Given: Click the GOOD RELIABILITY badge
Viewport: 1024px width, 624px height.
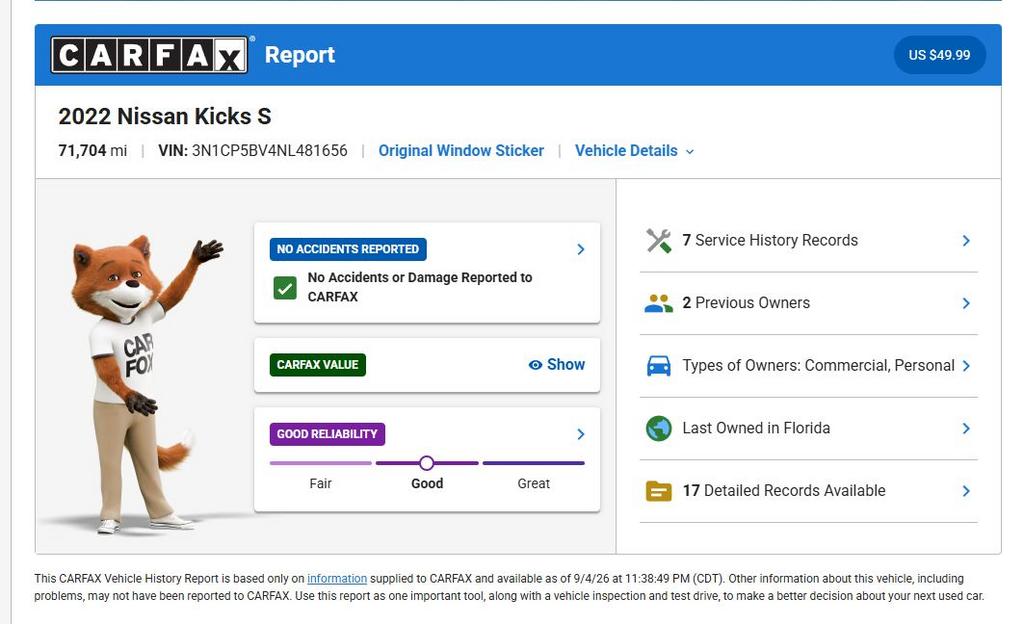Looking at the screenshot, I should 327,434.
